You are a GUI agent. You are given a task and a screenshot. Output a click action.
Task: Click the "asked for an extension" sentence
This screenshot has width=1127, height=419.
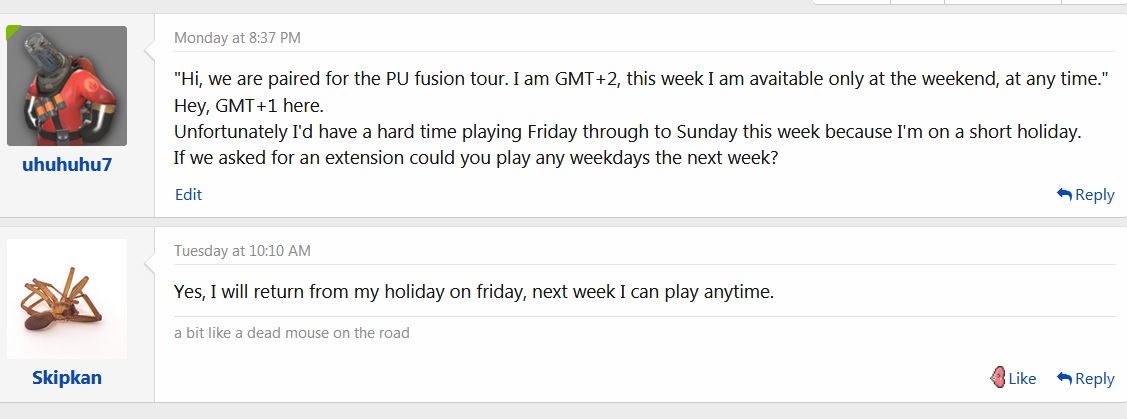[476, 158]
